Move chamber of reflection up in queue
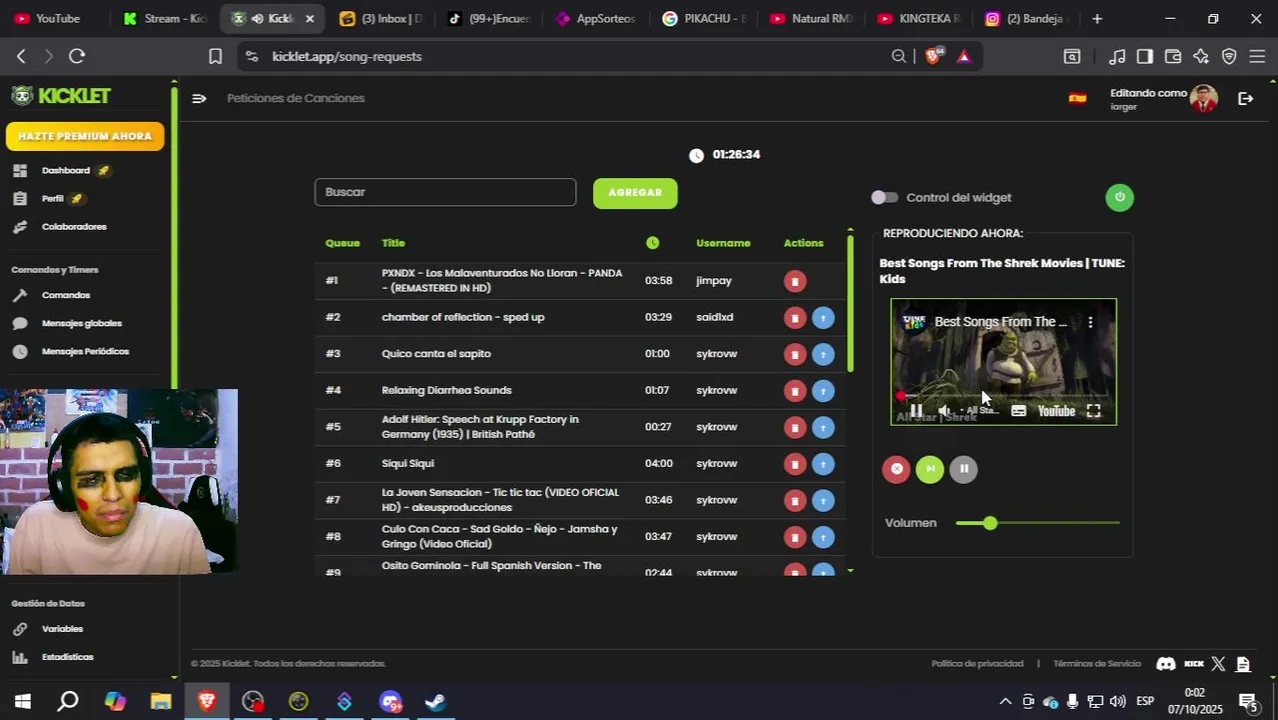The height and width of the screenshot is (720, 1278). click(x=823, y=318)
